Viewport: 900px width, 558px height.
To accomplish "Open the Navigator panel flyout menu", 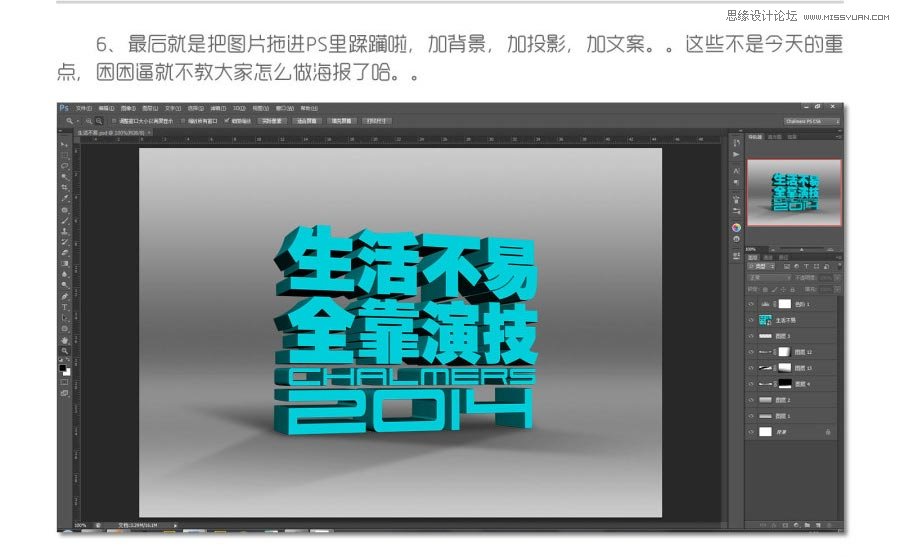I will pyautogui.click(x=840, y=137).
